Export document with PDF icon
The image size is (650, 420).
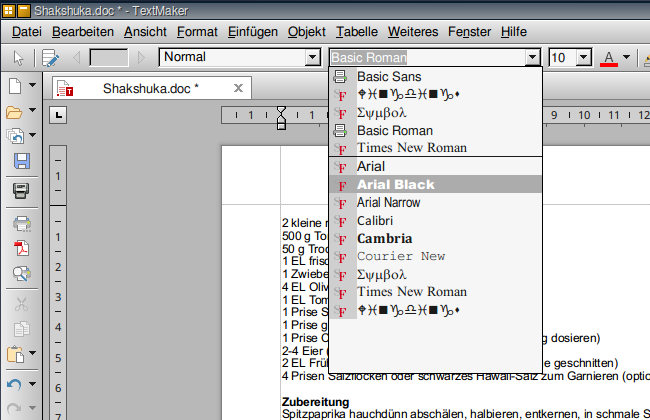21,248
